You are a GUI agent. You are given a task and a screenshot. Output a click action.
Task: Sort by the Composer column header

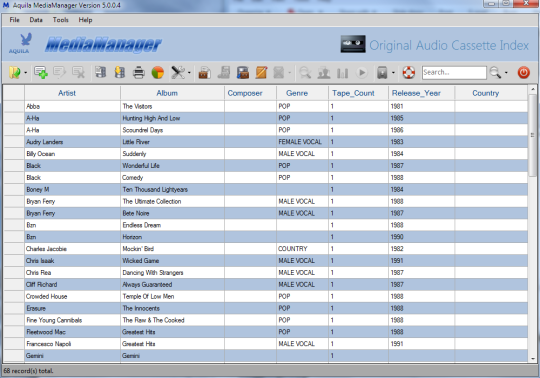tap(250, 93)
